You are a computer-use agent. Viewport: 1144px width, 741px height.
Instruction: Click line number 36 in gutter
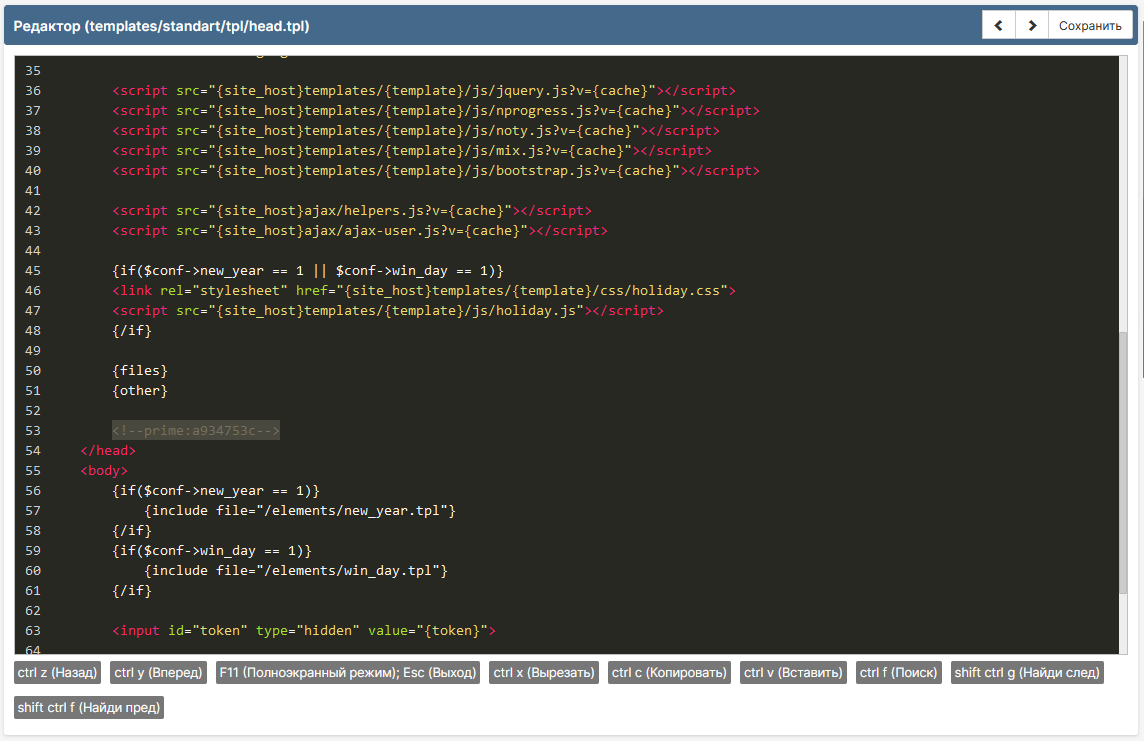click(33, 90)
